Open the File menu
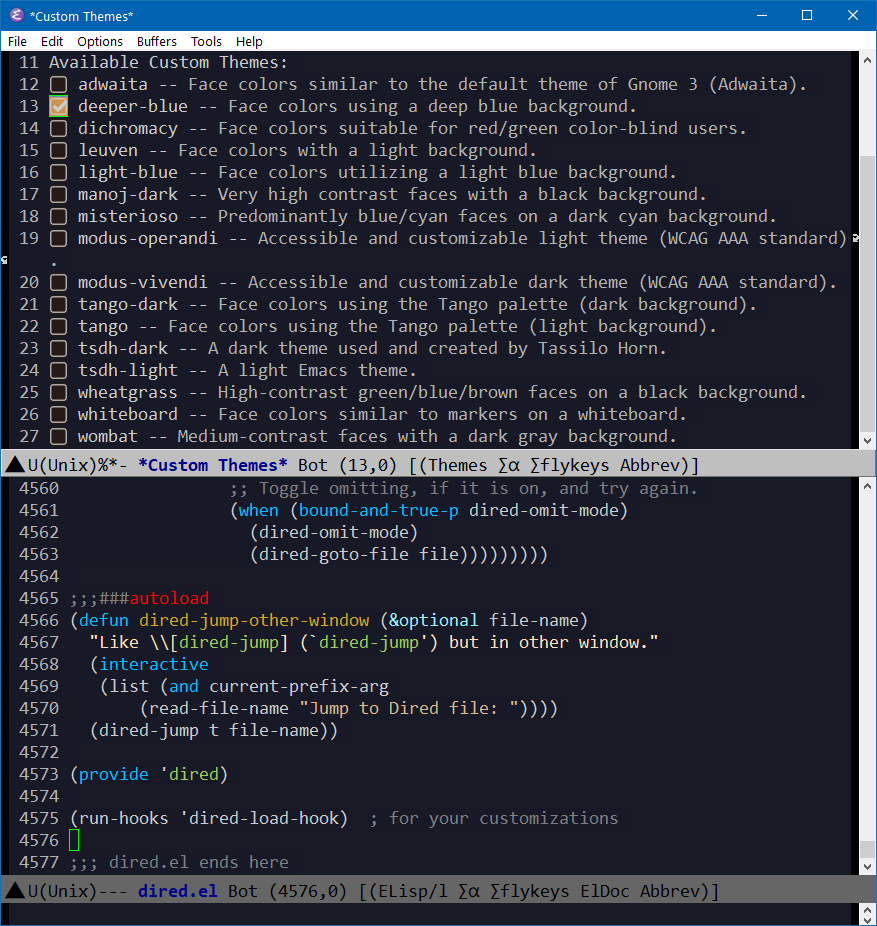877x926 pixels. tap(17, 41)
